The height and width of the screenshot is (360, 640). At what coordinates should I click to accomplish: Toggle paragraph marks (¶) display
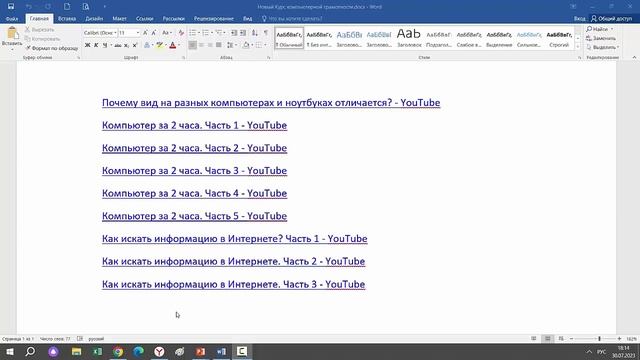tap(266, 33)
